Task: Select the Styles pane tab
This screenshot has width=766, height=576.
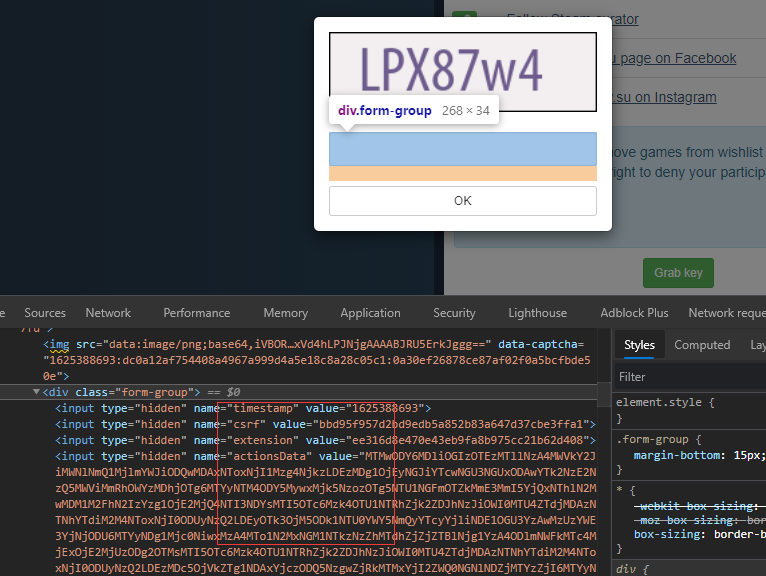Action: point(639,345)
